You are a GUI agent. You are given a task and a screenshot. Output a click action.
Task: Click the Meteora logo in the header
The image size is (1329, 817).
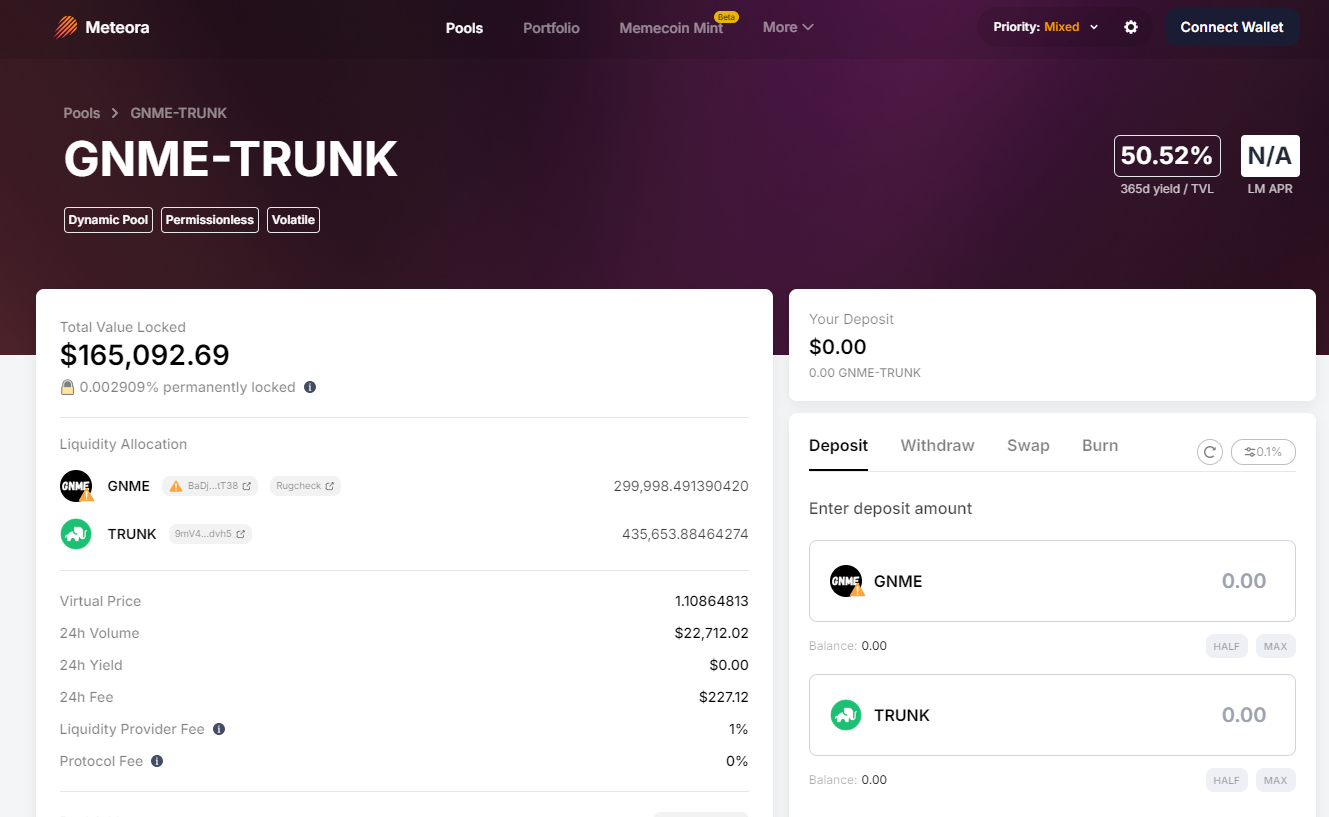[101, 27]
